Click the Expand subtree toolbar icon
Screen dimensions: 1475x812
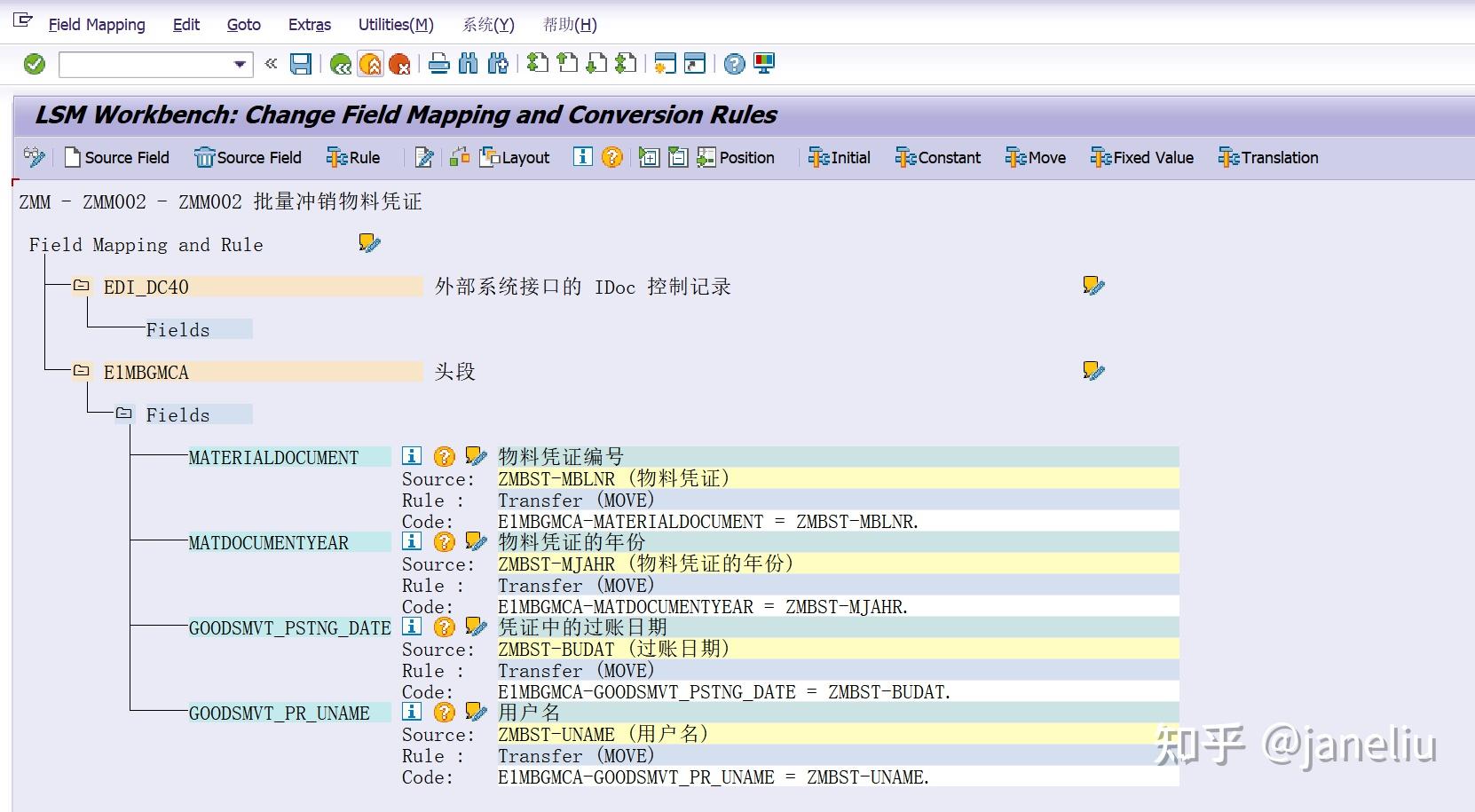[x=649, y=158]
